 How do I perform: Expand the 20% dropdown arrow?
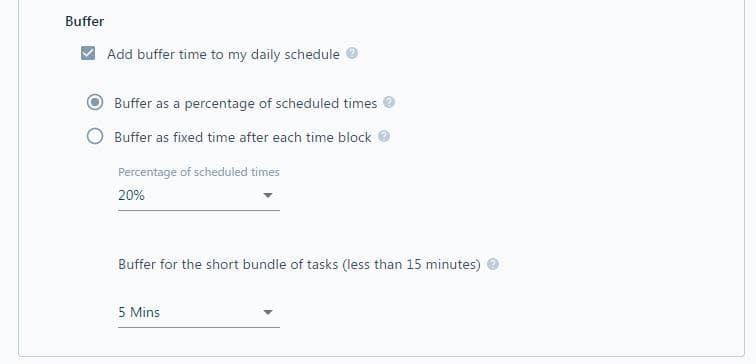tap(268, 195)
